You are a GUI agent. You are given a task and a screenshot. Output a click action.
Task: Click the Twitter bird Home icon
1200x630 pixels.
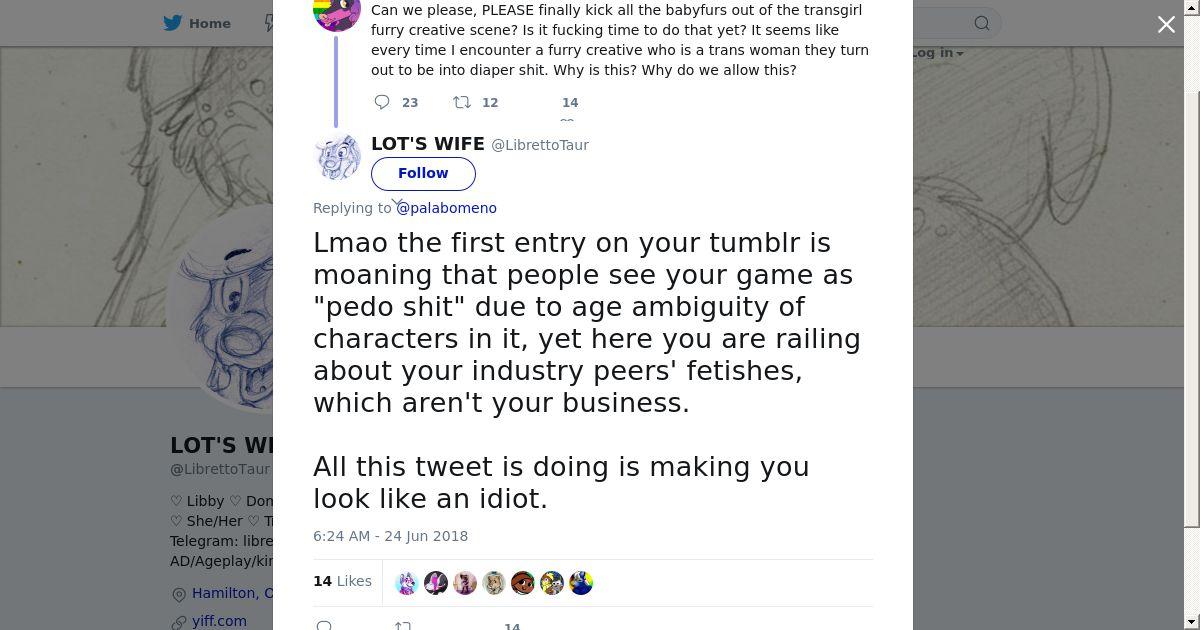point(173,23)
